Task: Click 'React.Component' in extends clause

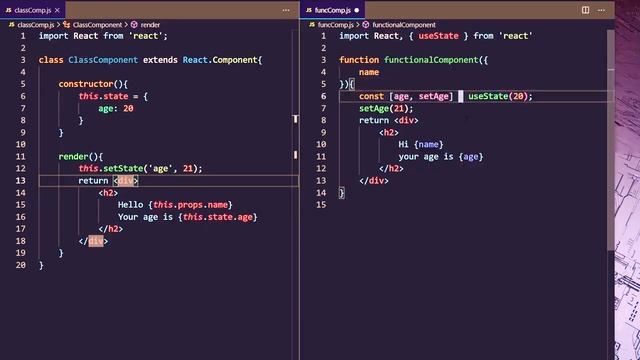Action: (220, 60)
